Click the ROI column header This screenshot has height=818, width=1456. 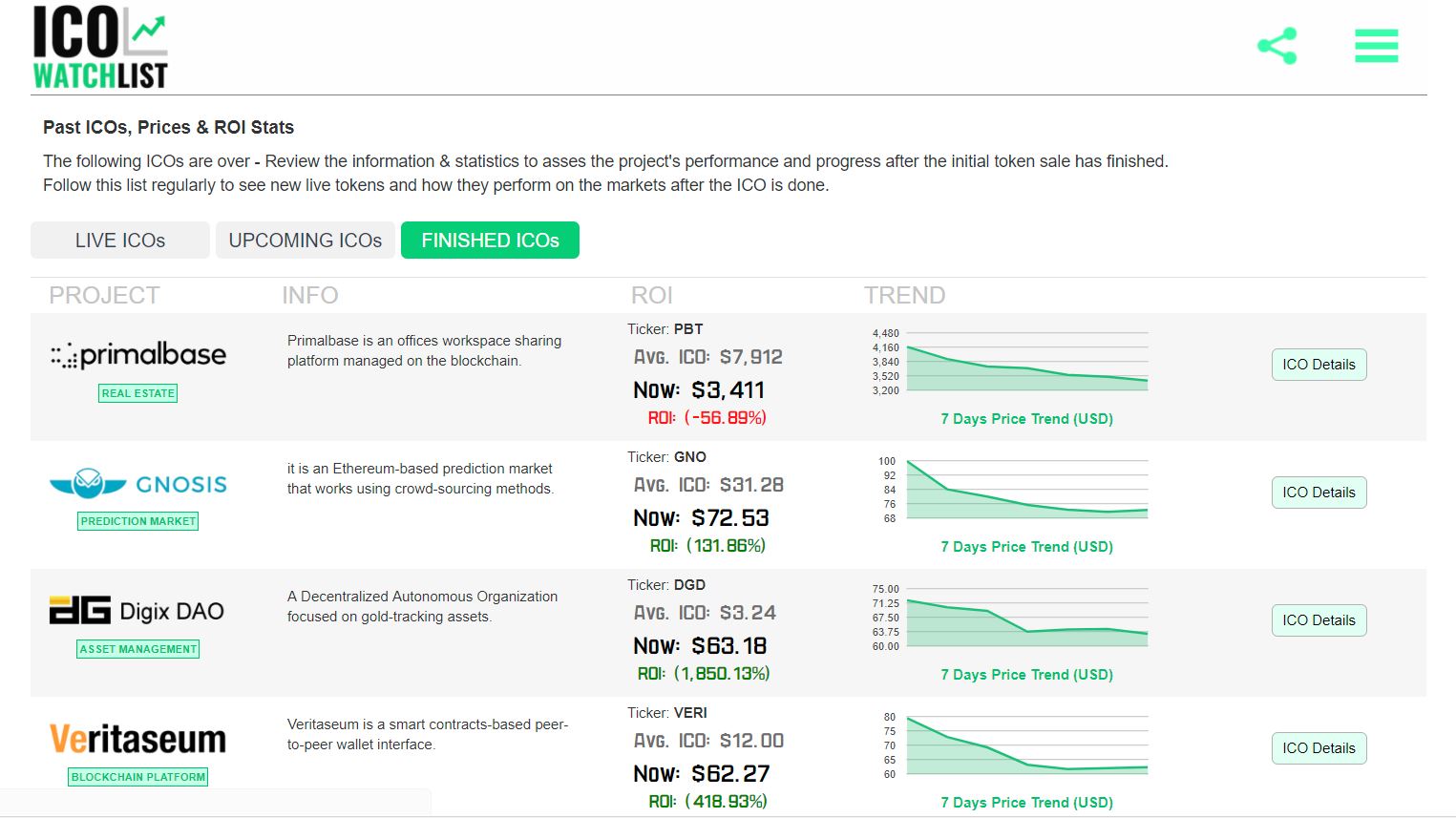click(652, 296)
